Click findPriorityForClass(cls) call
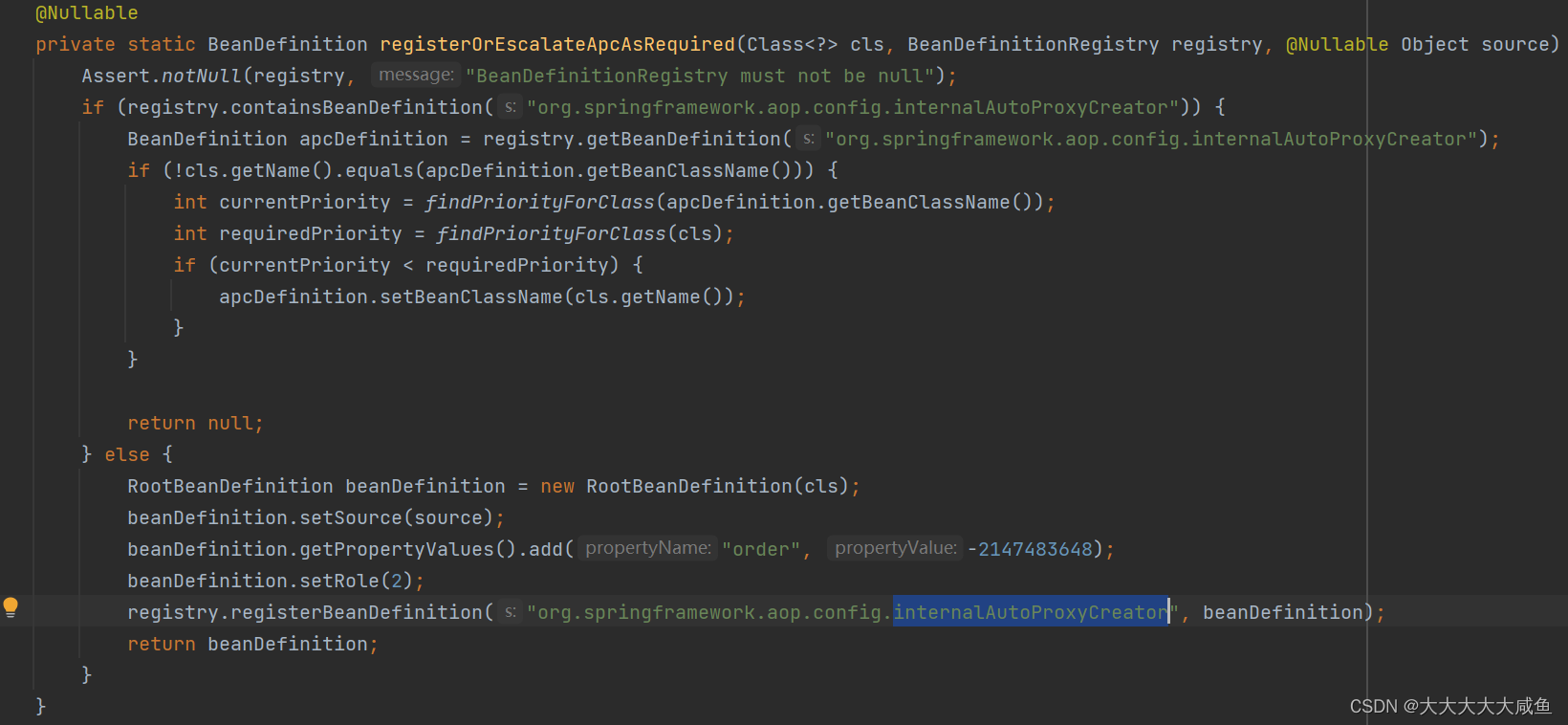 click(x=579, y=234)
